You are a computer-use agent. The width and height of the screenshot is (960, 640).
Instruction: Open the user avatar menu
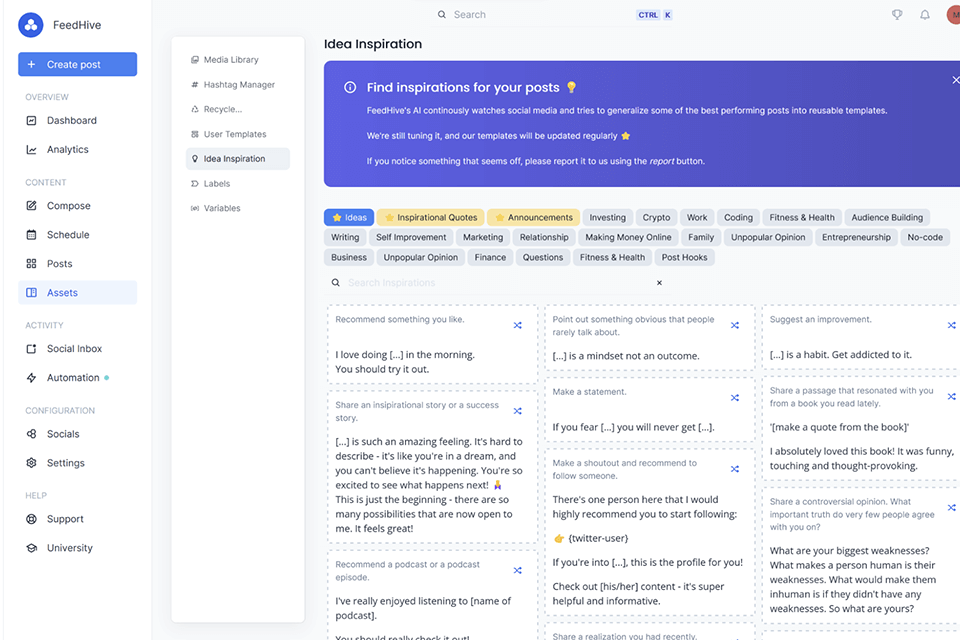tap(953, 15)
